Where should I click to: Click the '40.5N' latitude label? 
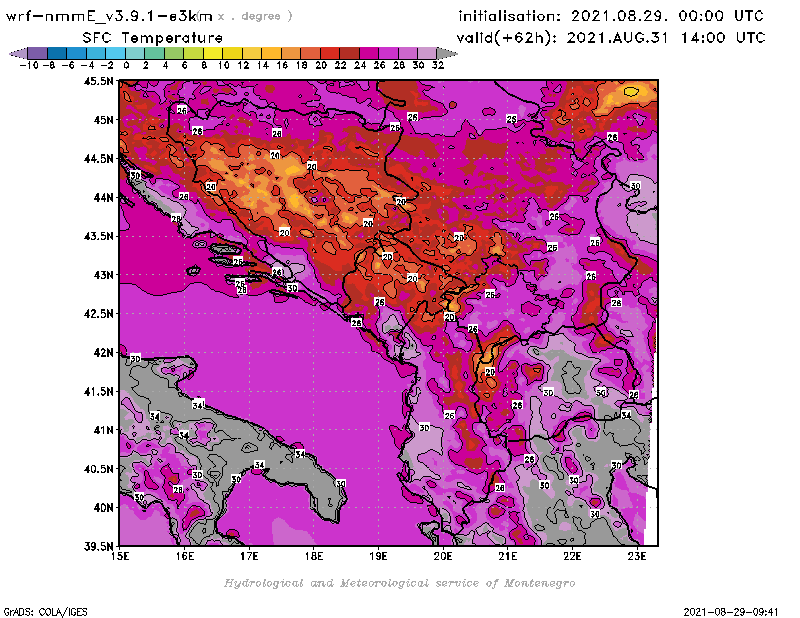(98, 469)
